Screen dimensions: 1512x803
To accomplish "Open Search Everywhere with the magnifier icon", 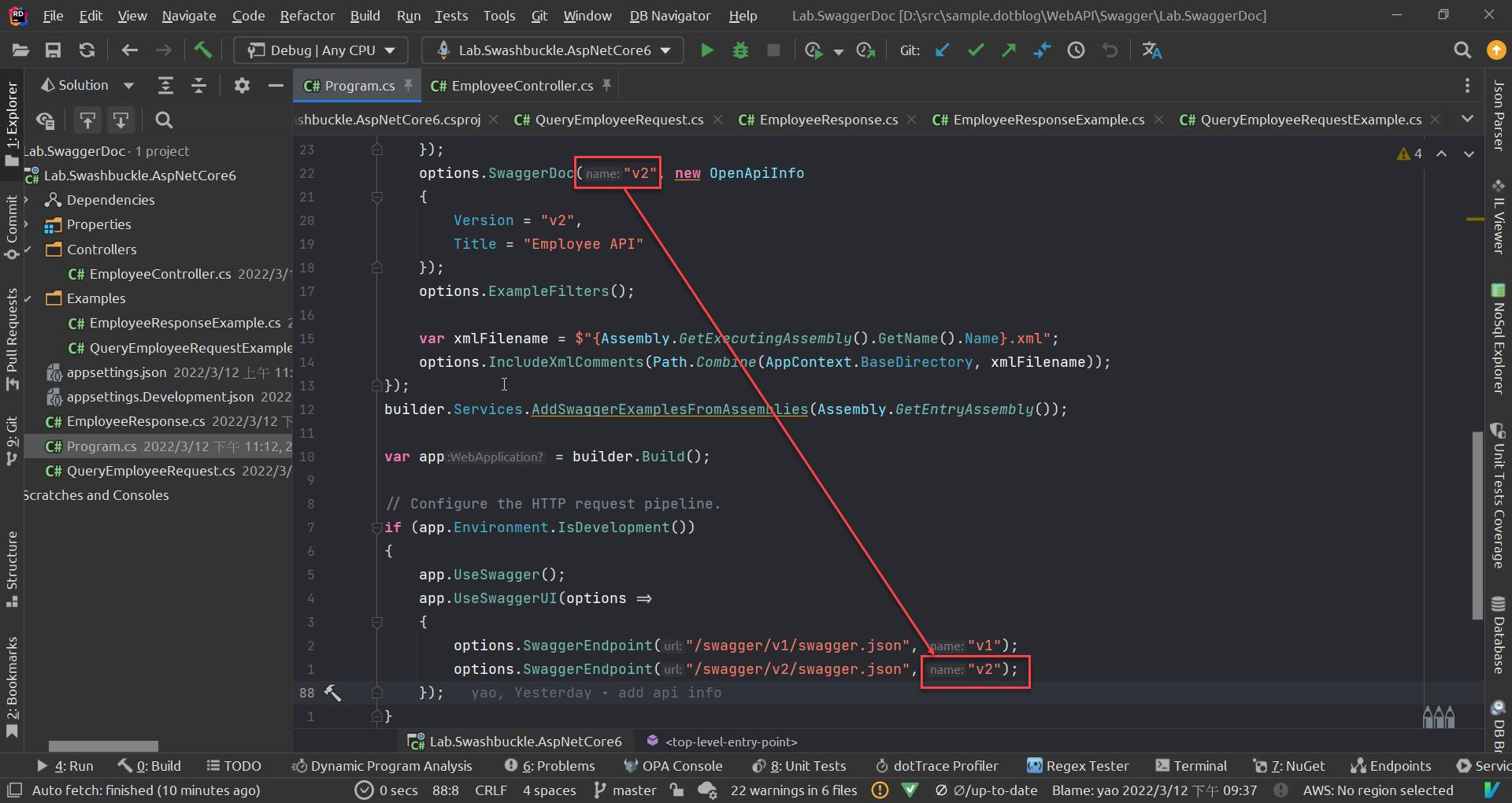I will pyautogui.click(x=1463, y=50).
